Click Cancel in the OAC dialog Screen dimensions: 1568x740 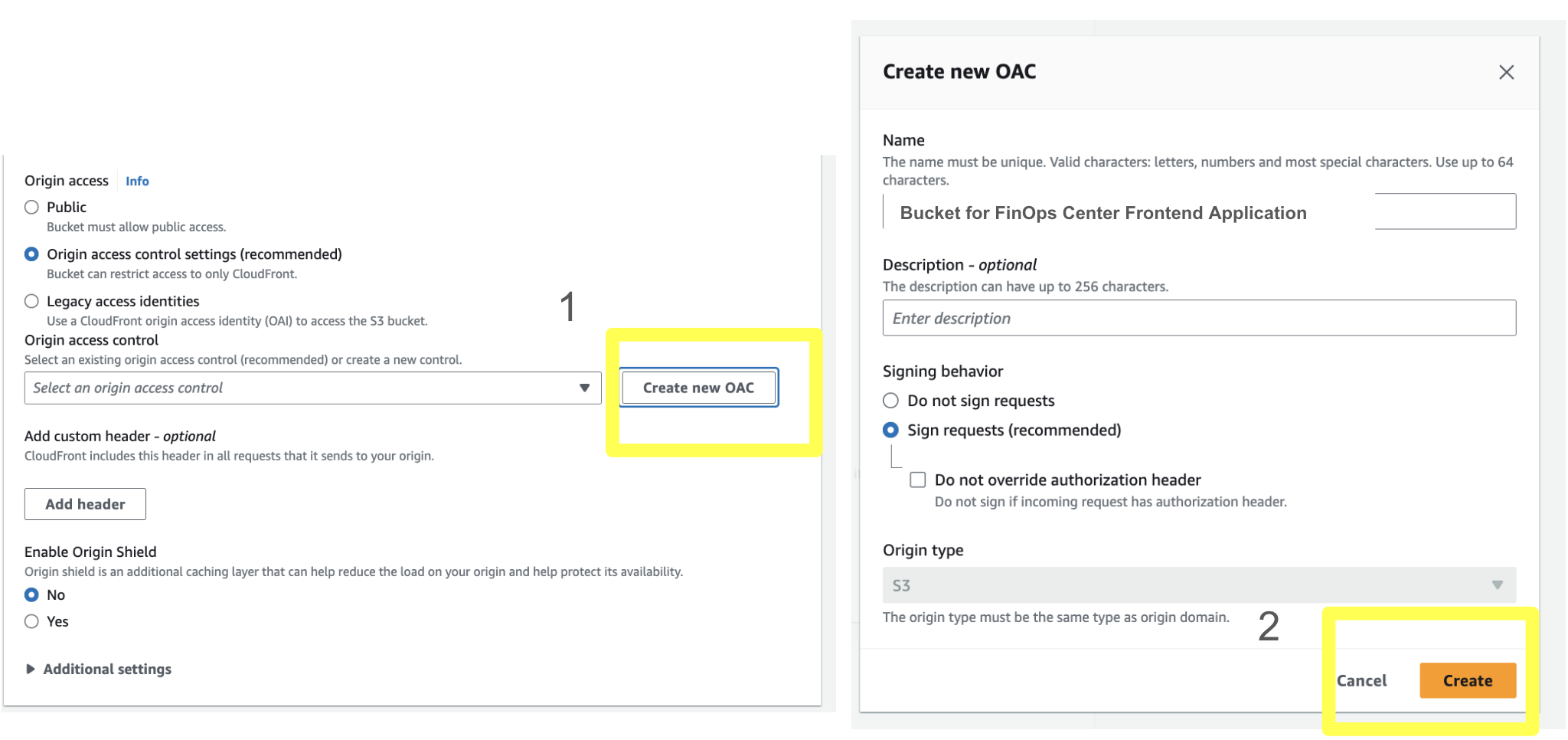[1361, 681]
